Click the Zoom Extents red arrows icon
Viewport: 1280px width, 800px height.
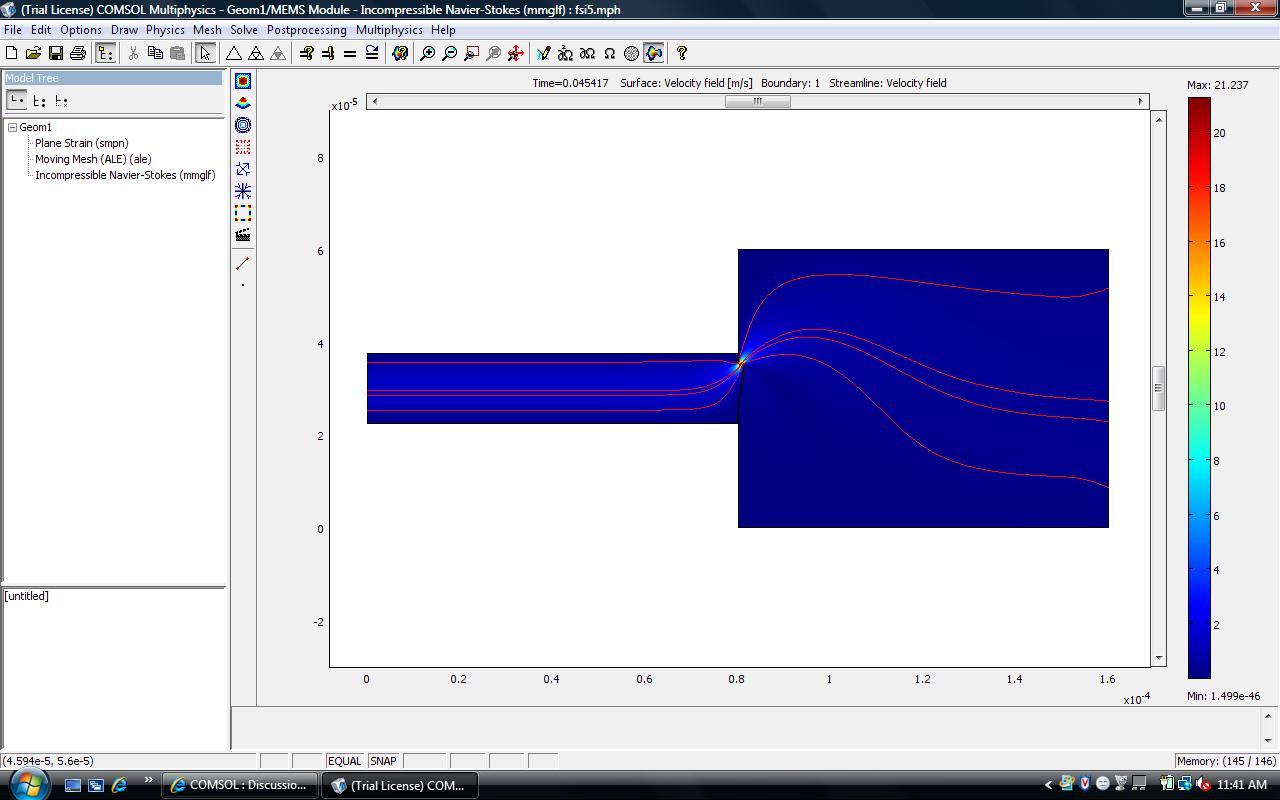(x=516, y=53)
